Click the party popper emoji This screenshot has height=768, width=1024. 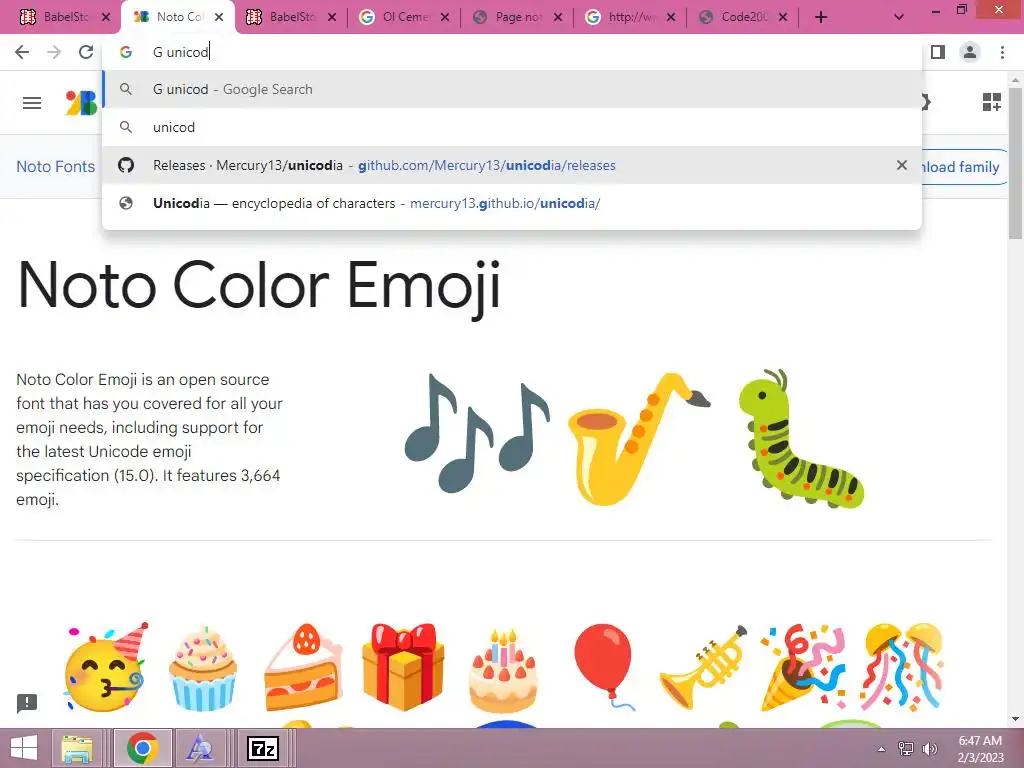tap(803, 667)
